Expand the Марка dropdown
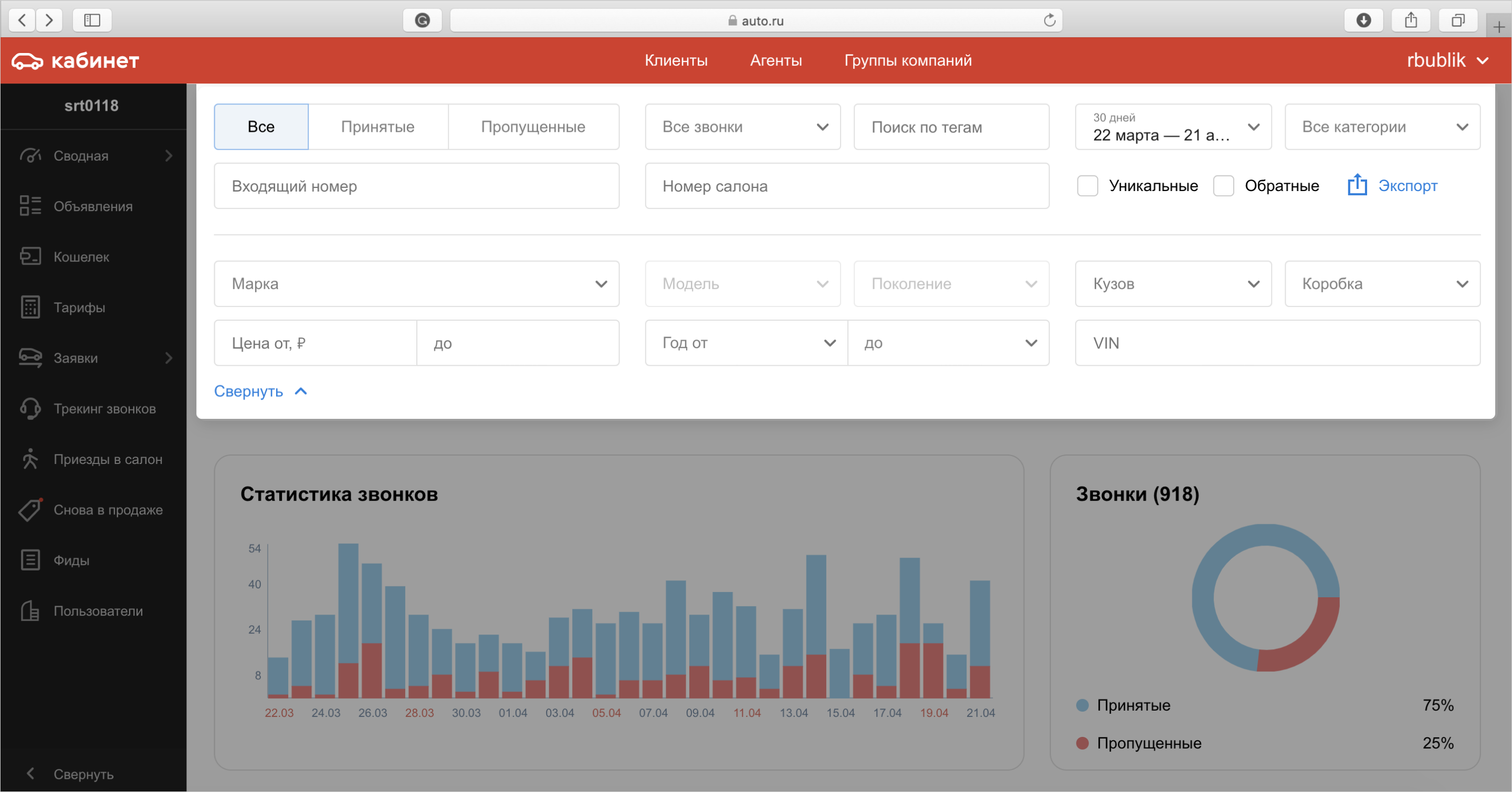The height and width of the screenshot is (792, 1512). (417, 284)
